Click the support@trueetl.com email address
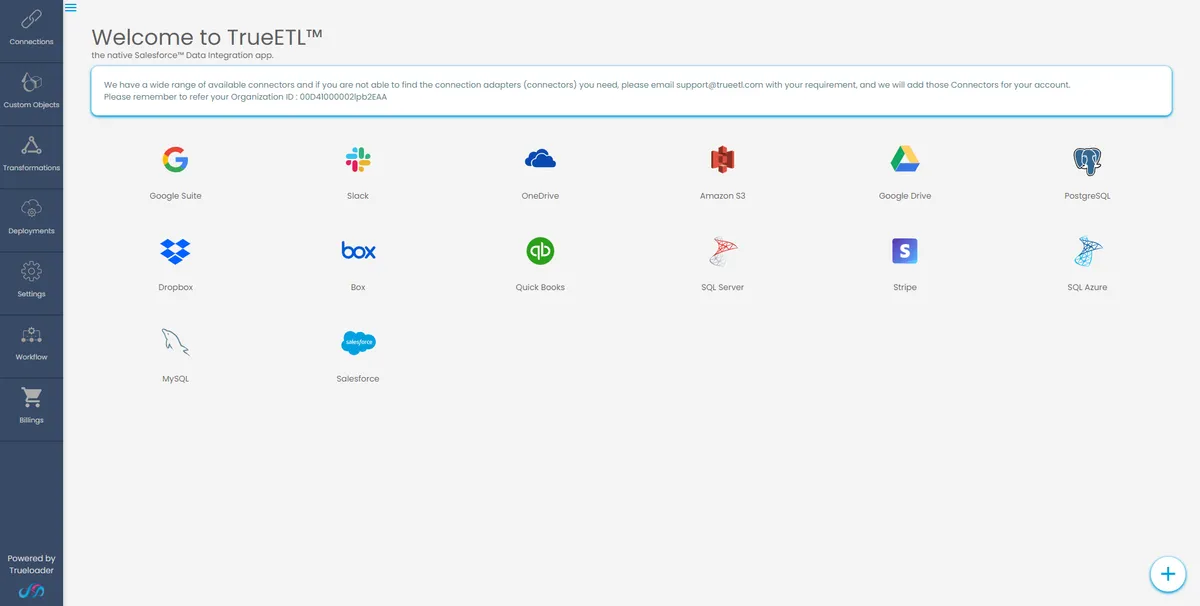1200x606 pixels. (x=719, y=85)
